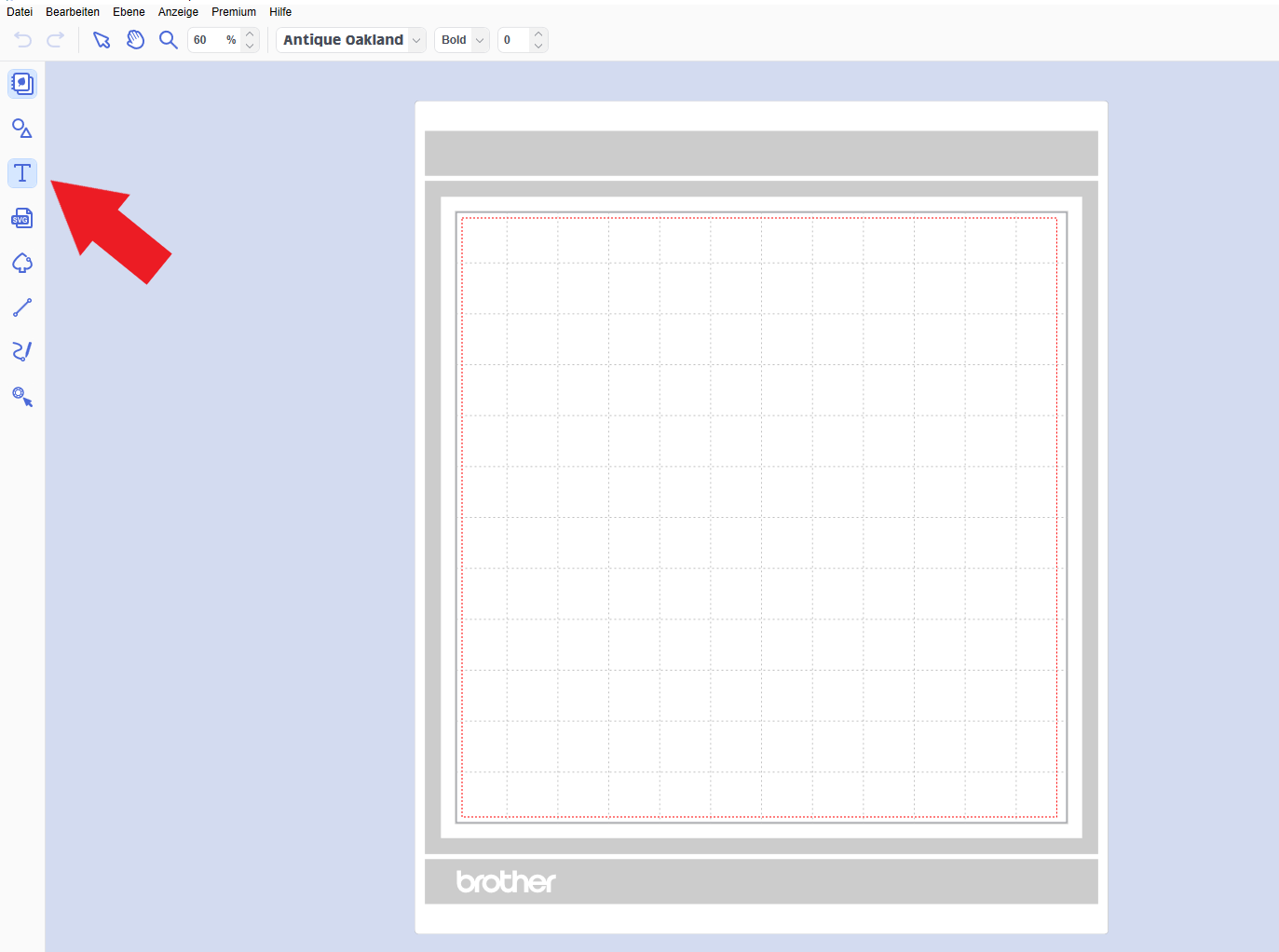
Task: Choose the freehand curve drawing tool
Action: [22, 351]
